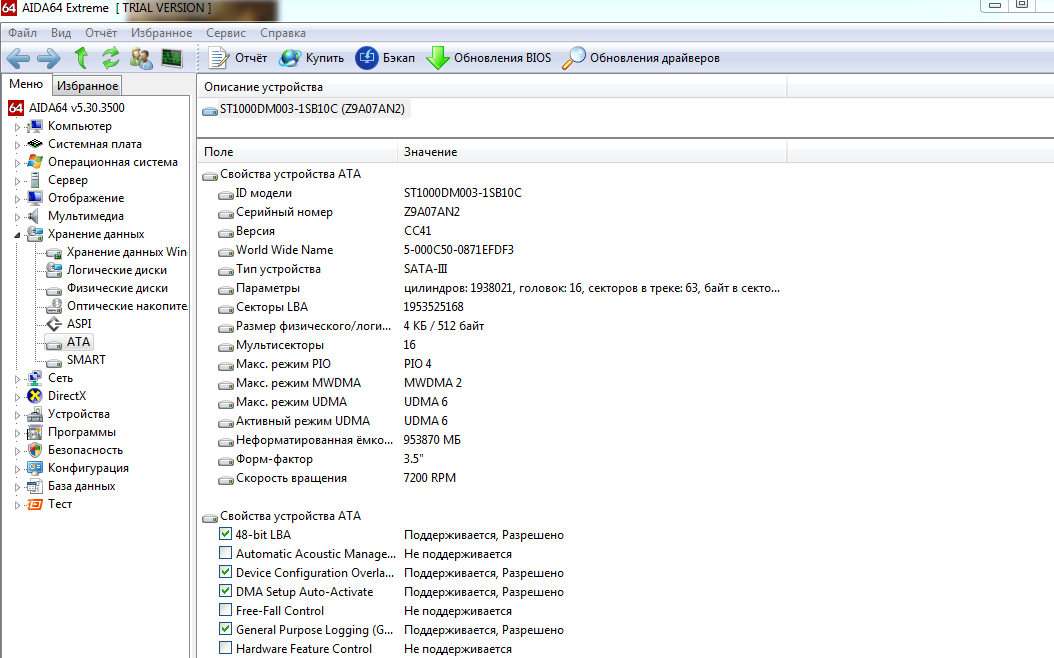Open the Бэкап toolbar button
This screenshot has width=1054, height=658.
pyautogui.click(x=385, y=58)
